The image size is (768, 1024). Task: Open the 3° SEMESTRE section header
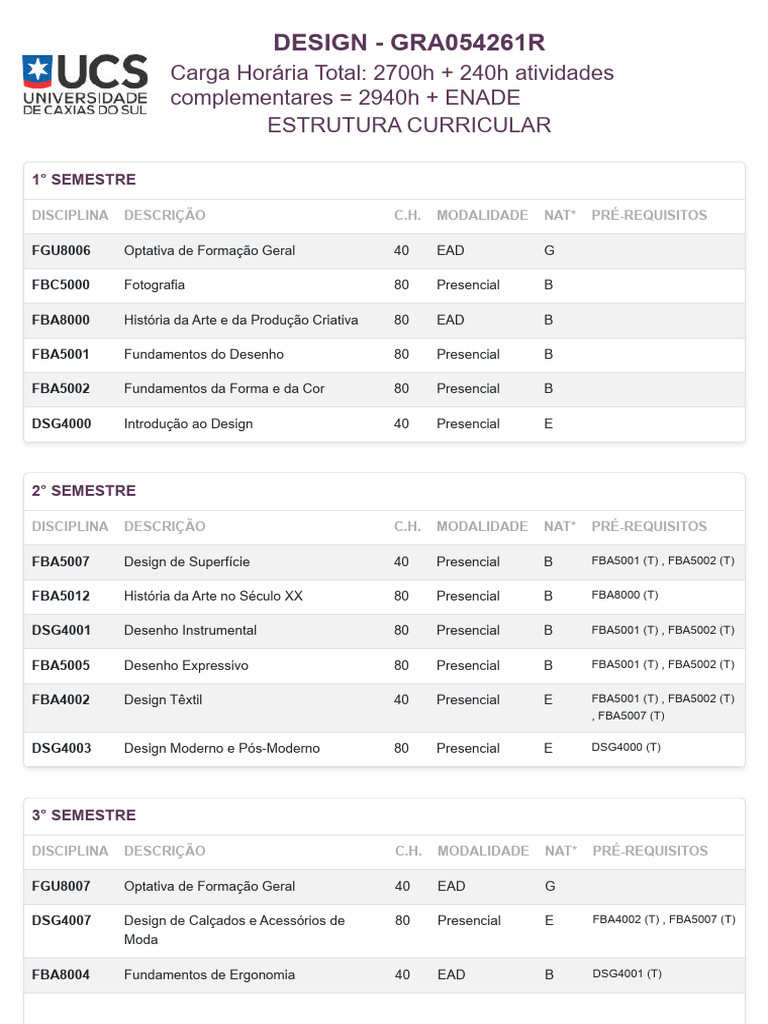[x=84, y=815]
